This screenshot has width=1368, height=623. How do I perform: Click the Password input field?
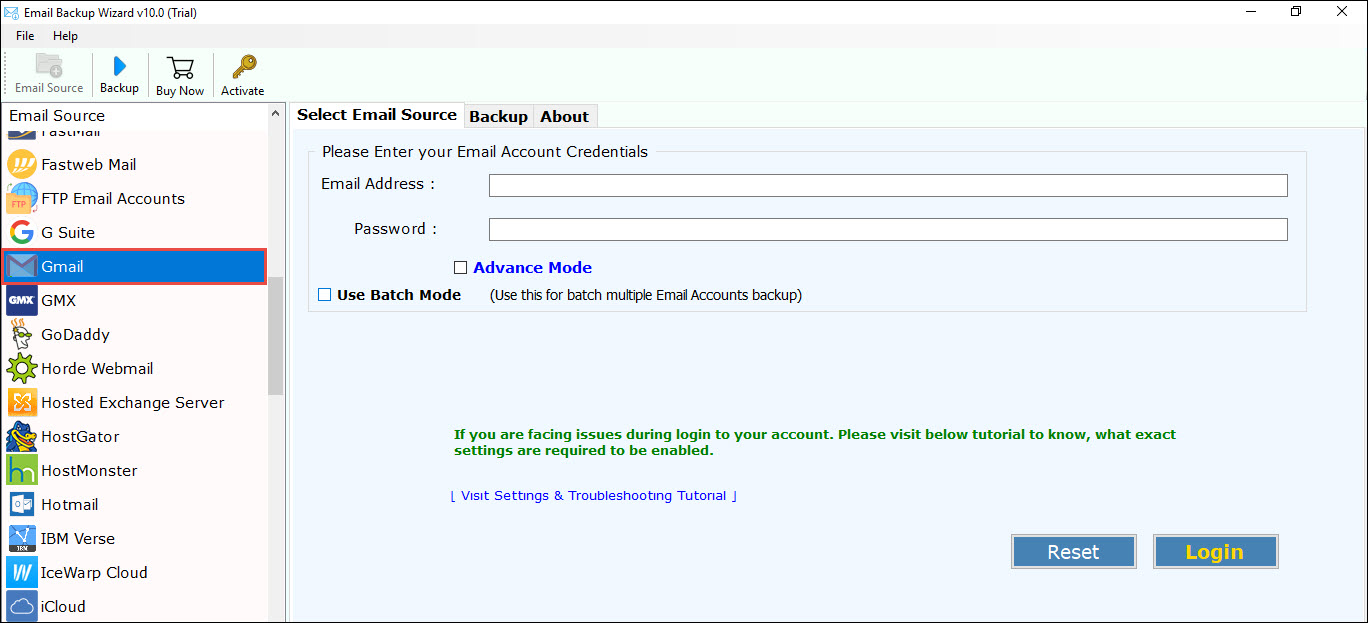pyautogui.click(x=888, y=229)
